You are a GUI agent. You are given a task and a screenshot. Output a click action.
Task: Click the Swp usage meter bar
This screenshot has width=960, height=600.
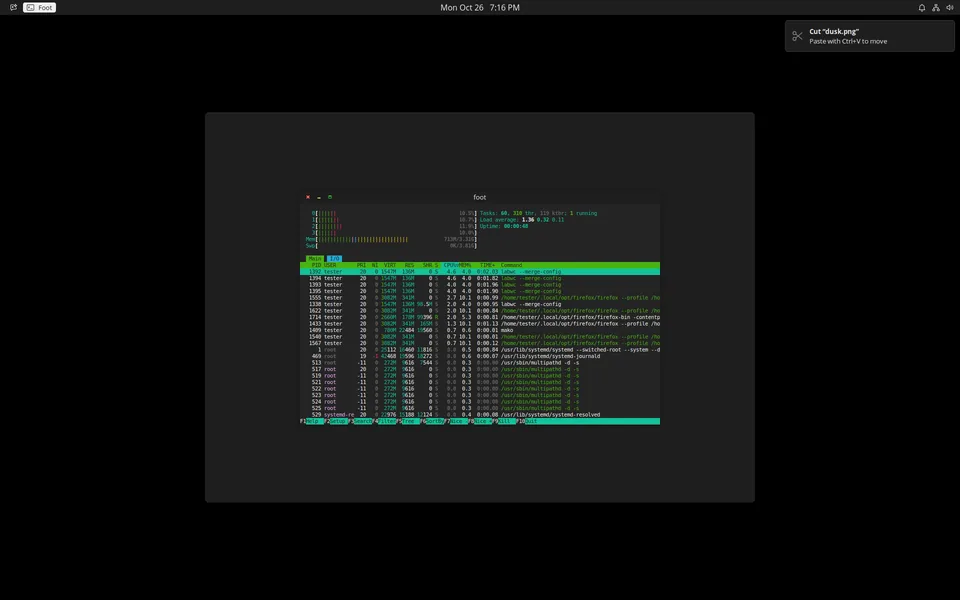pos(391,246)
